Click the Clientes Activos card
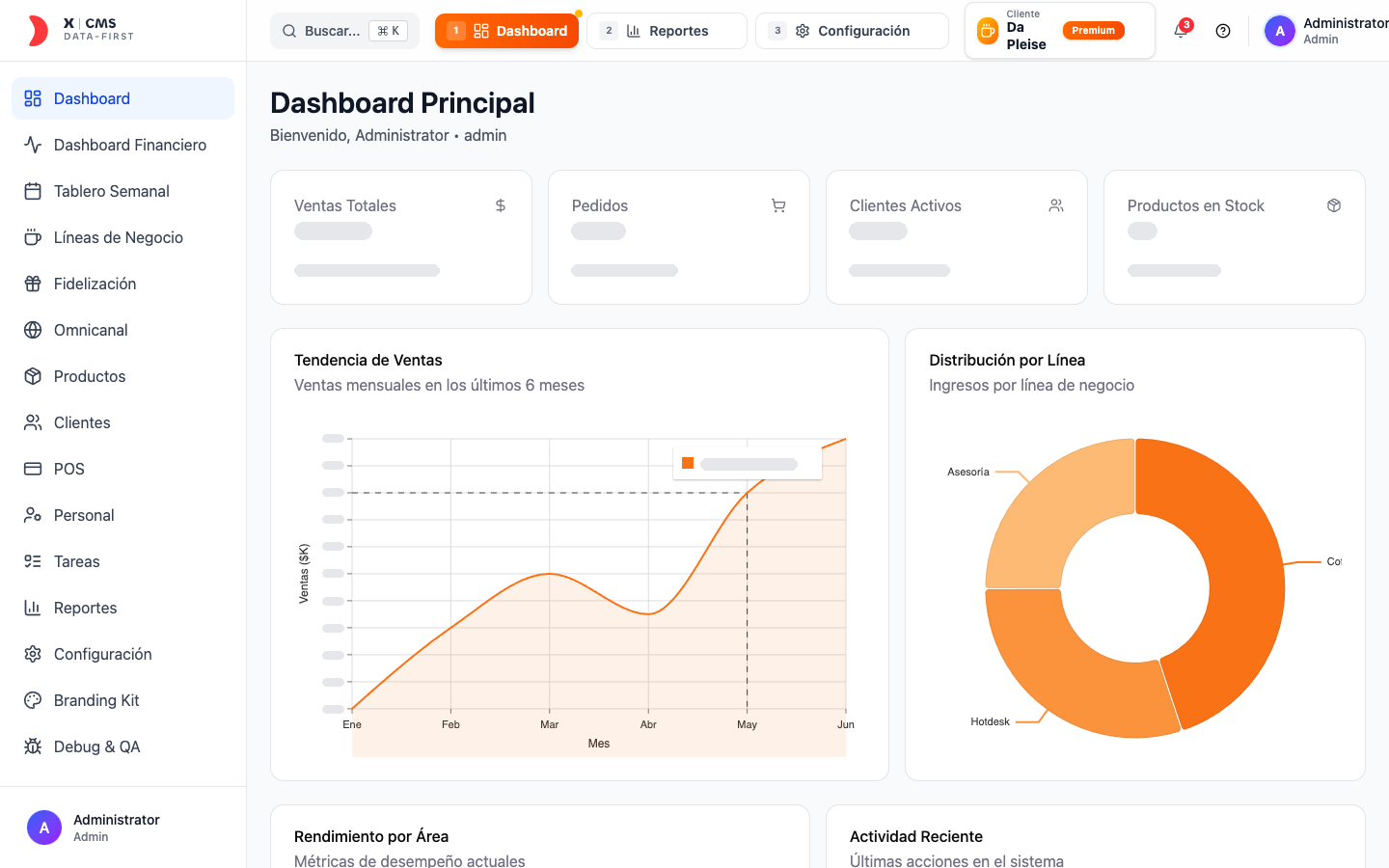 click(957, 237)
